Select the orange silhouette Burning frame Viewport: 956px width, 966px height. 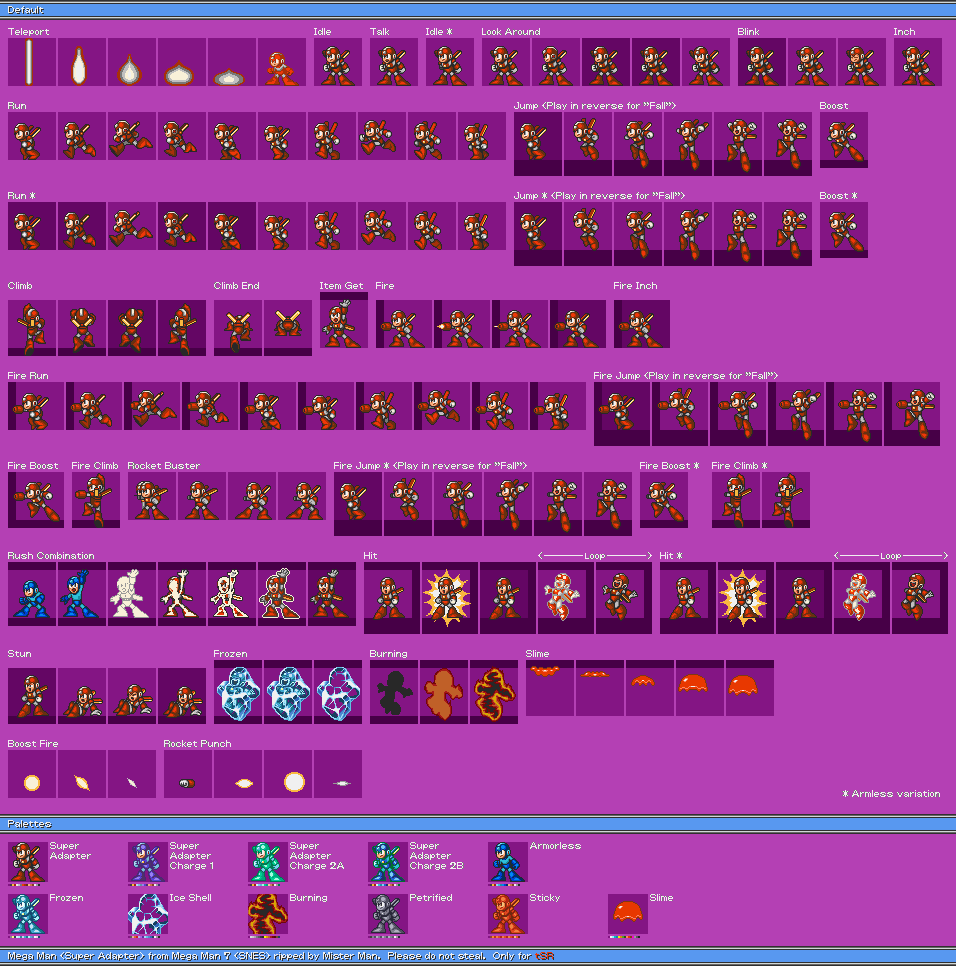coord(444,692)
